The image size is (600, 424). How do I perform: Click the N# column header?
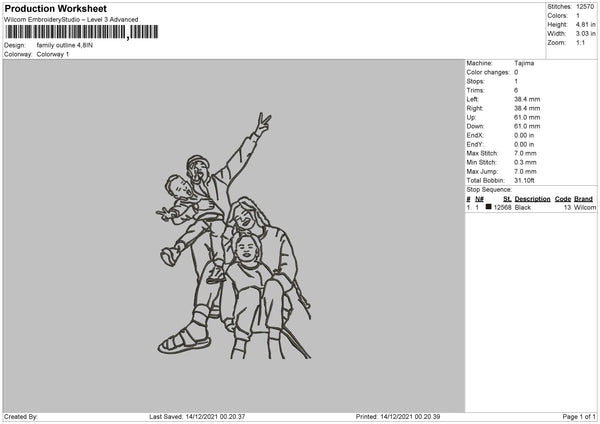pyautogui.click(x=479, y=199)
